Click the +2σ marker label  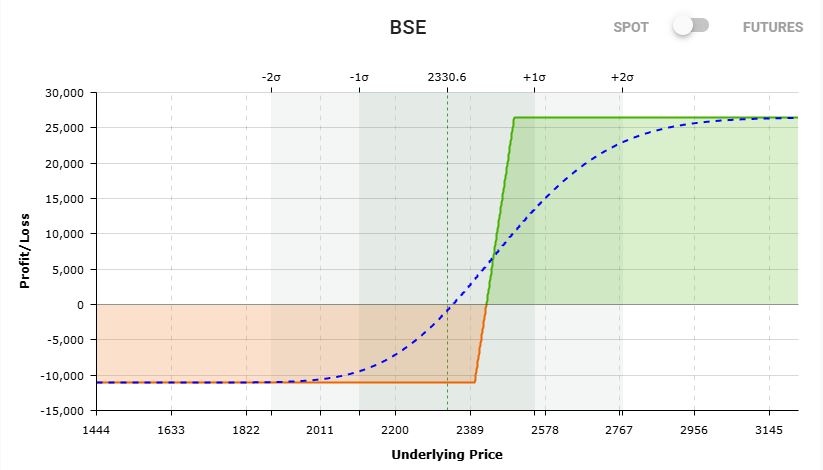[x=621, y=77]
